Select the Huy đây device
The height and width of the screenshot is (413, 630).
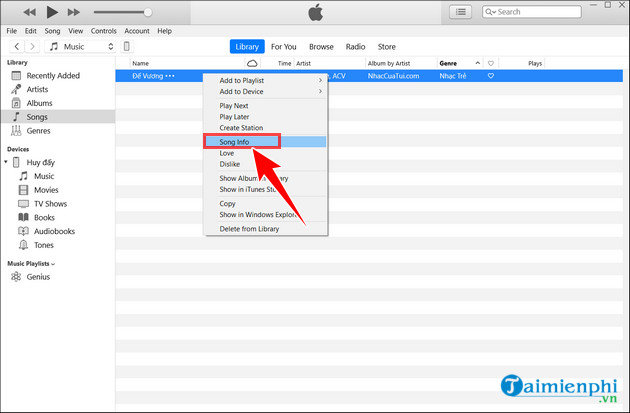click(40, 162)
